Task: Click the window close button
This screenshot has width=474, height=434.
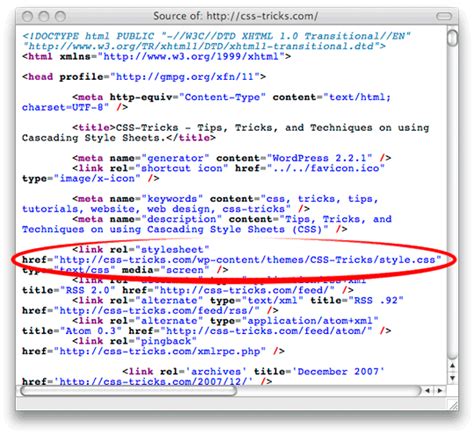Action: coord(28,16)
